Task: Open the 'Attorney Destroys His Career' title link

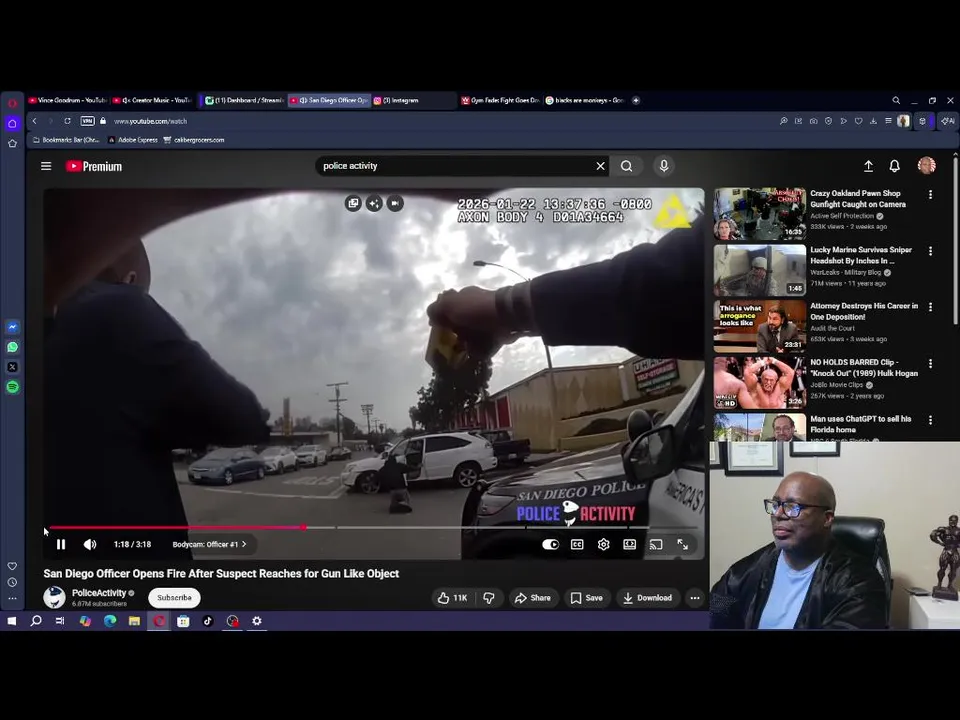Action: pos(863,311)
